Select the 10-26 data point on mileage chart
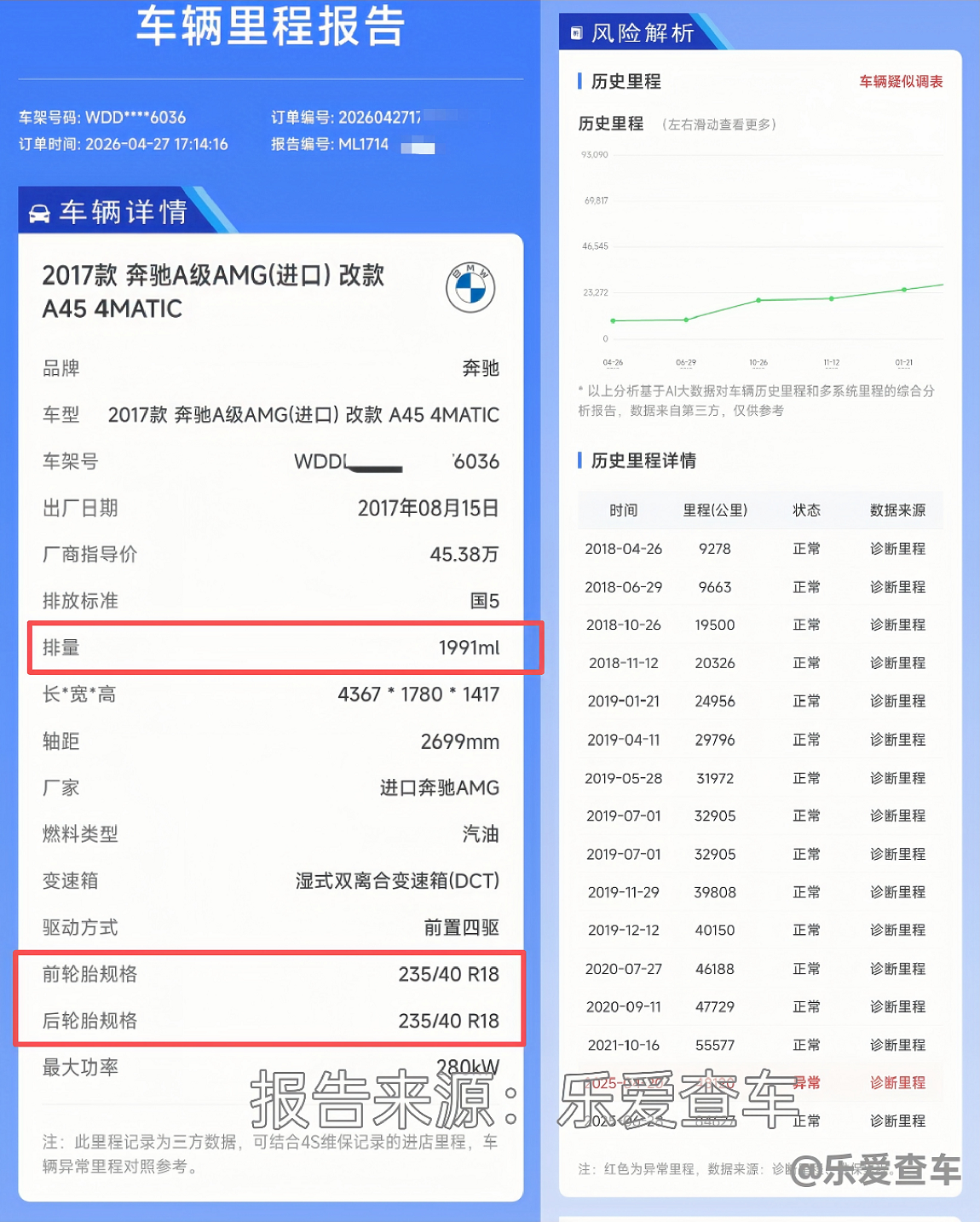980x1222 pixels. click(758, 300)
